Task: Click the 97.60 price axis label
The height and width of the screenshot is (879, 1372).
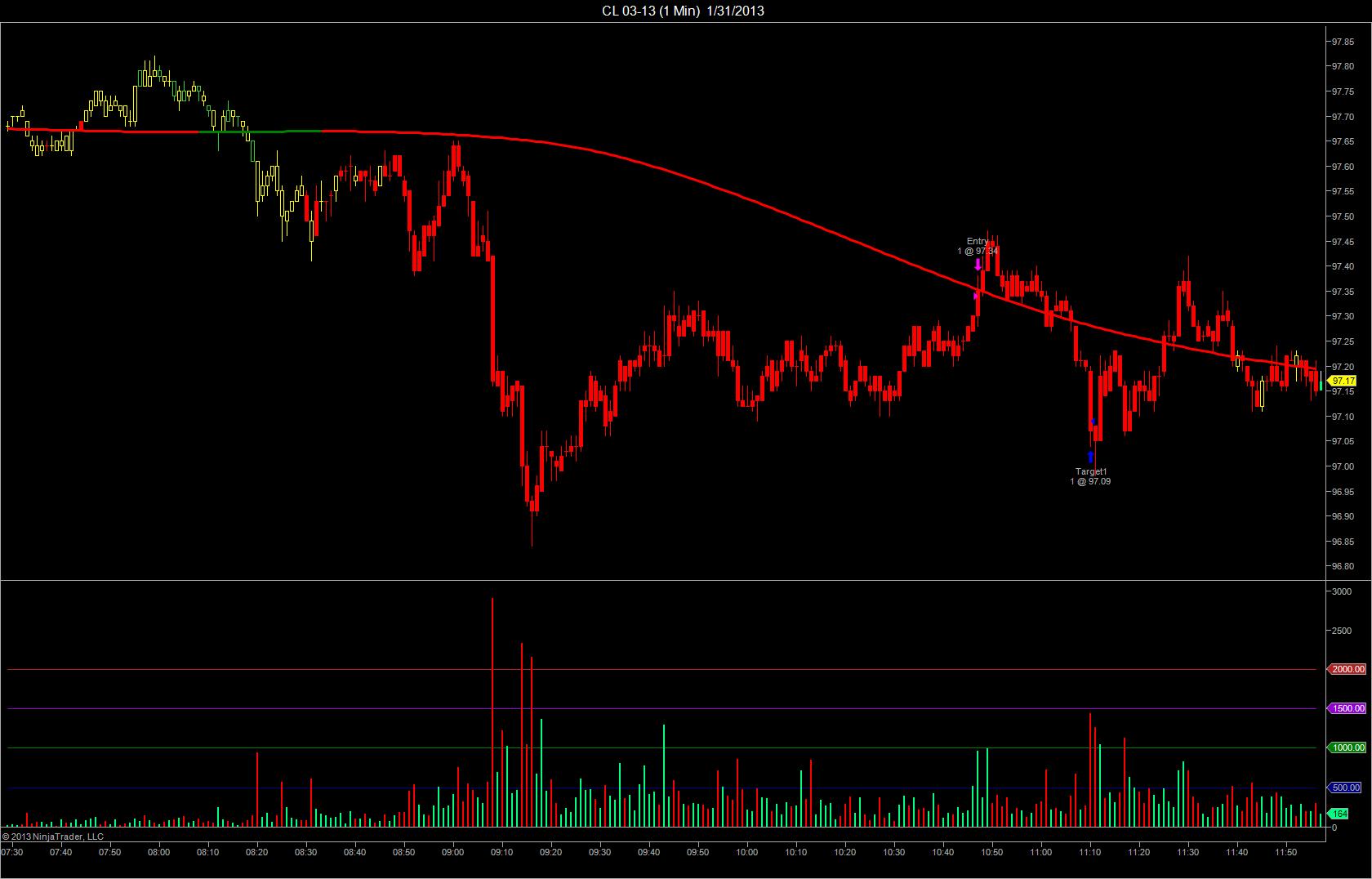Action: click(x=1343, y=167)
